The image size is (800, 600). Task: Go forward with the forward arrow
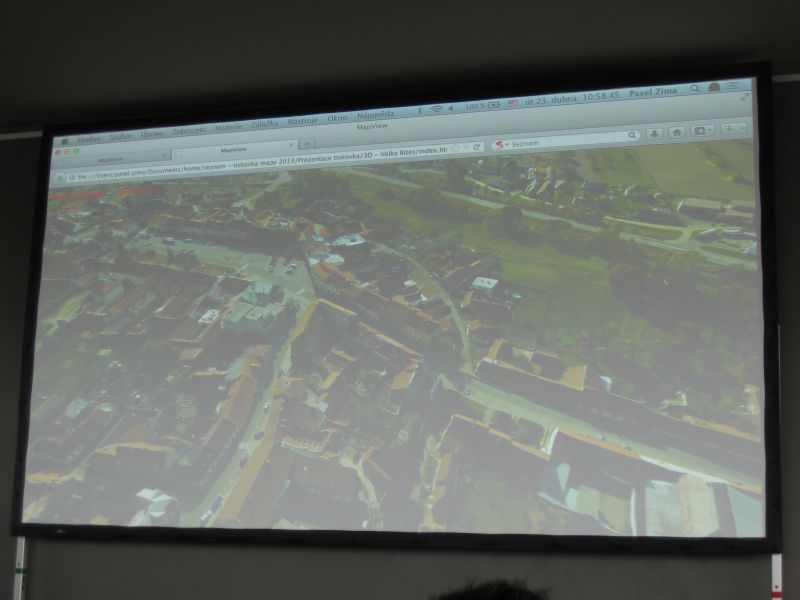click(x=70, y=177)
